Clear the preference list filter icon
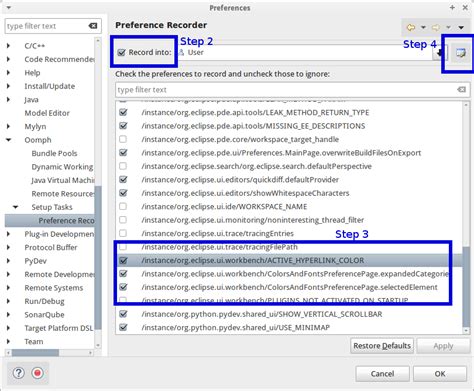 point(461,90)
